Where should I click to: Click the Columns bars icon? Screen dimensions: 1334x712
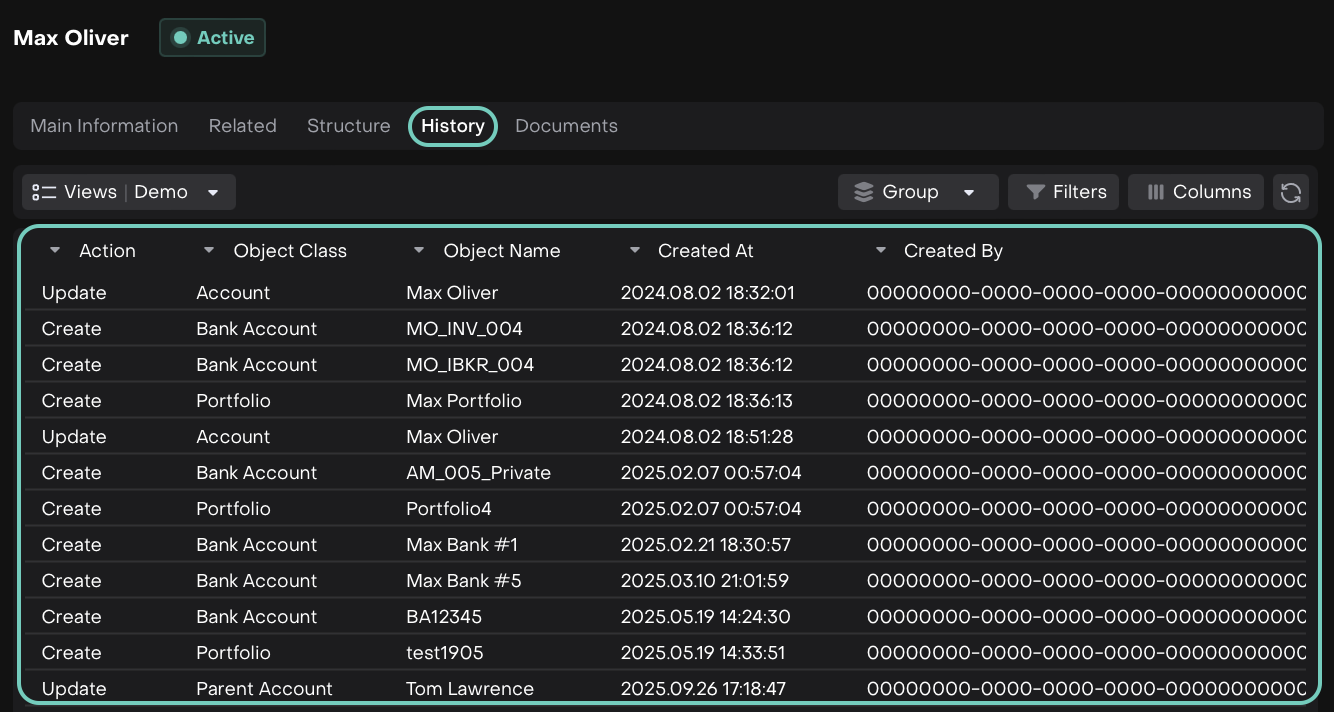(1155, 192)
